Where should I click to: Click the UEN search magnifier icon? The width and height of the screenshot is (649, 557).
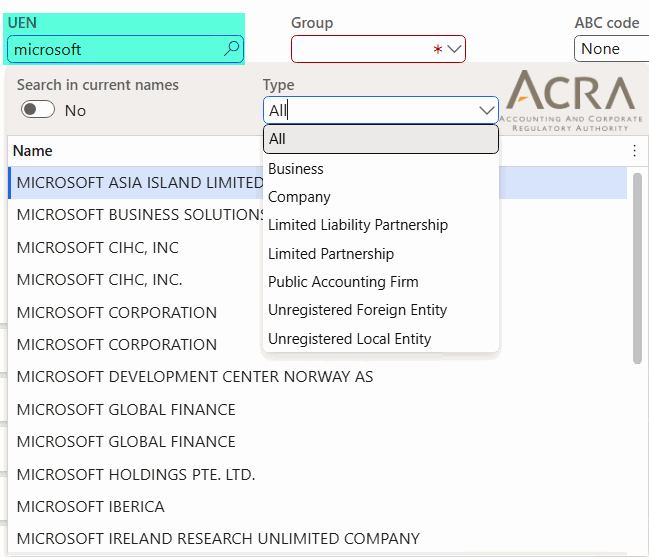pos(231,48)
